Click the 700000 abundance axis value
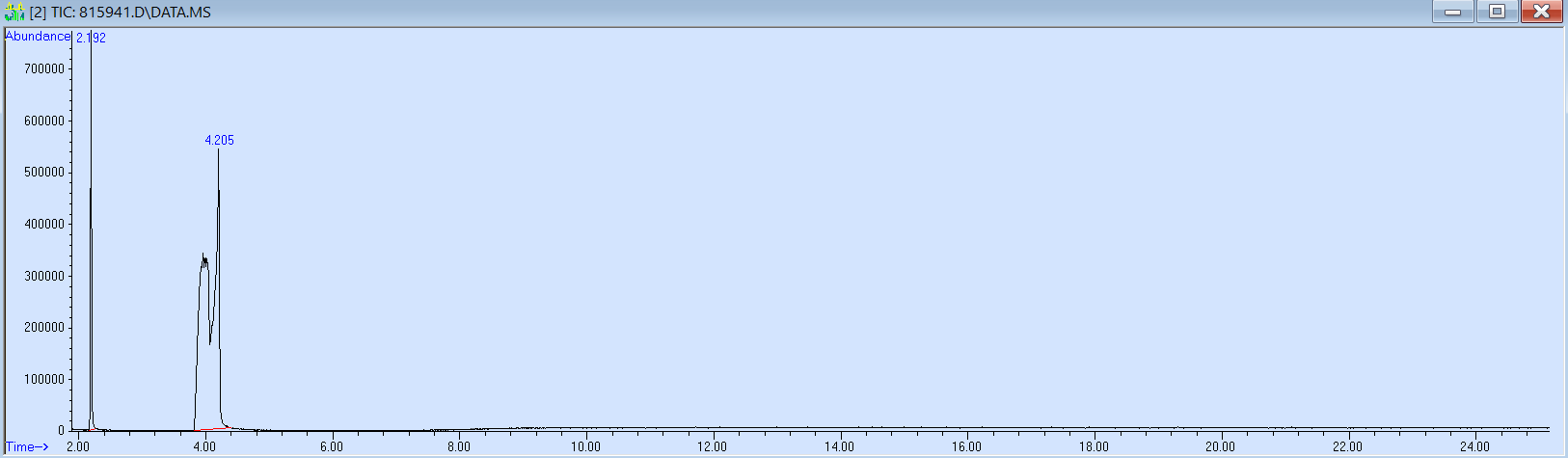This screenshot has height=458, width=1568. pos(45,69)
